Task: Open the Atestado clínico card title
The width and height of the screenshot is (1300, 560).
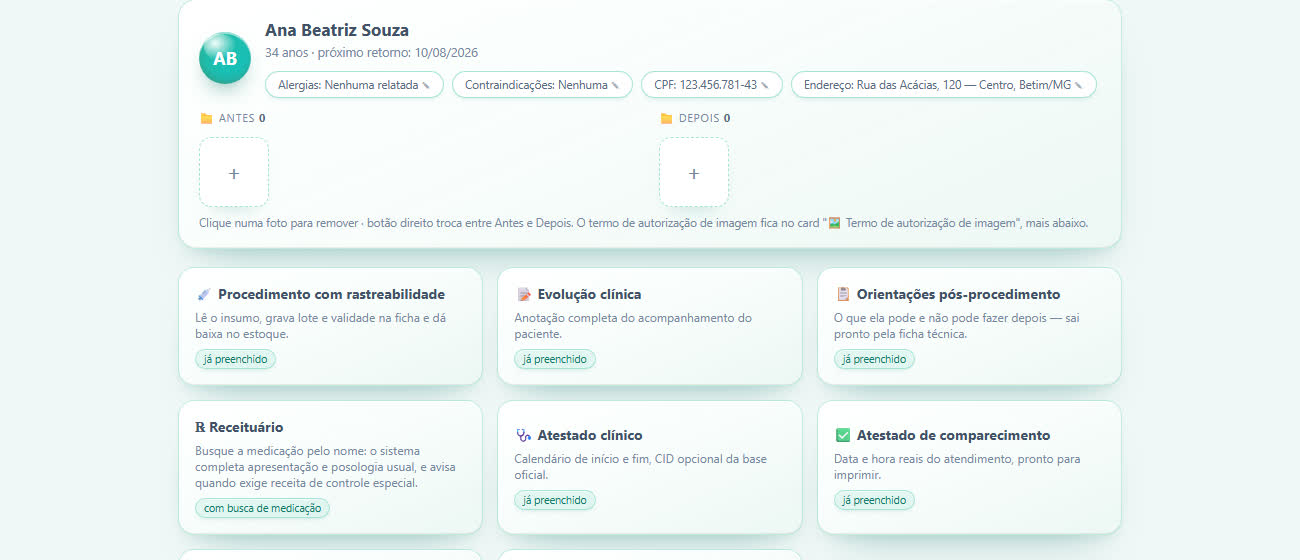Action: 590,435
